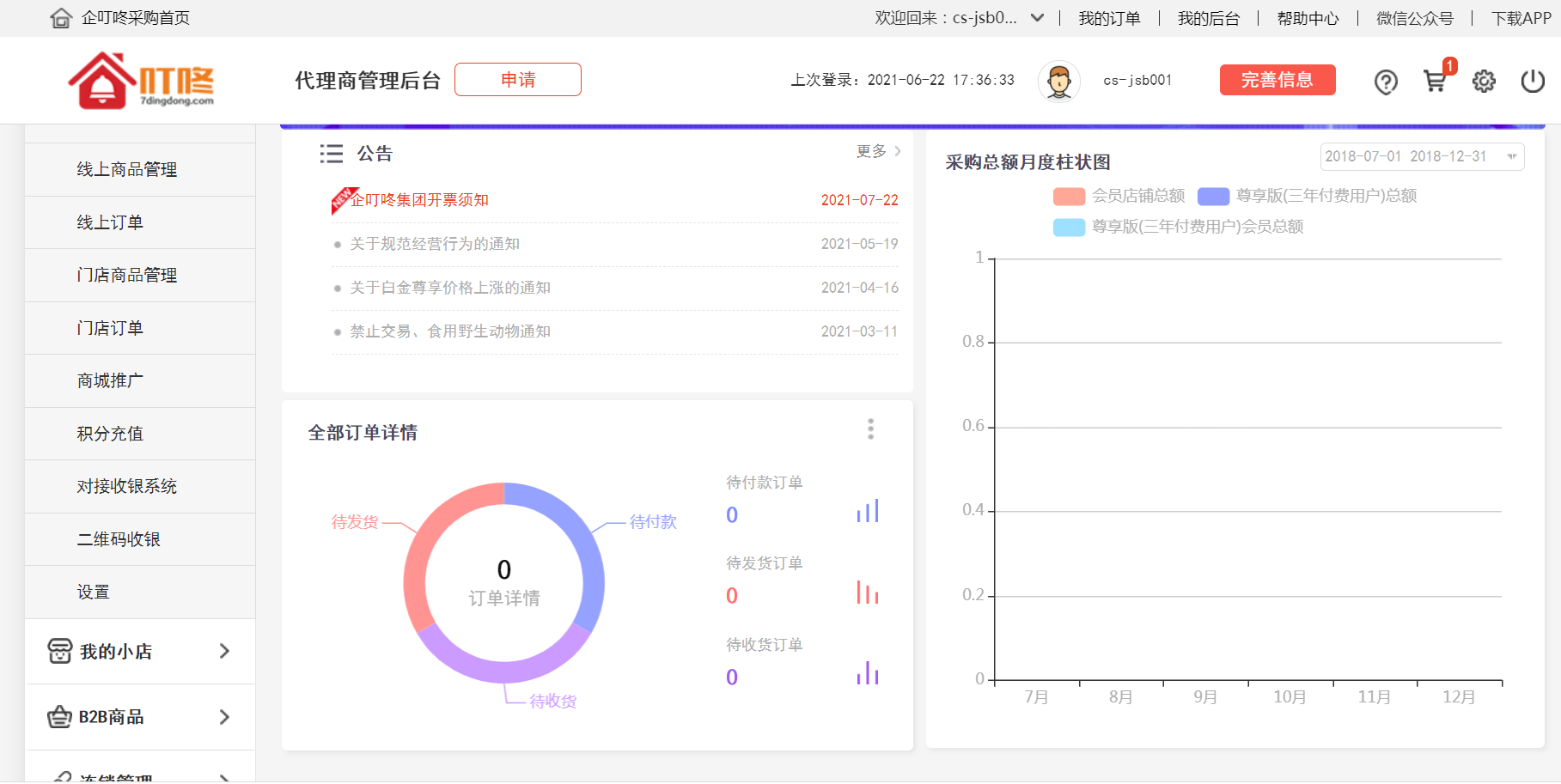Open the settings gear icon
Viewport: 1561px width, 784px height.
pyautogui.click(x=1484, y=82)
